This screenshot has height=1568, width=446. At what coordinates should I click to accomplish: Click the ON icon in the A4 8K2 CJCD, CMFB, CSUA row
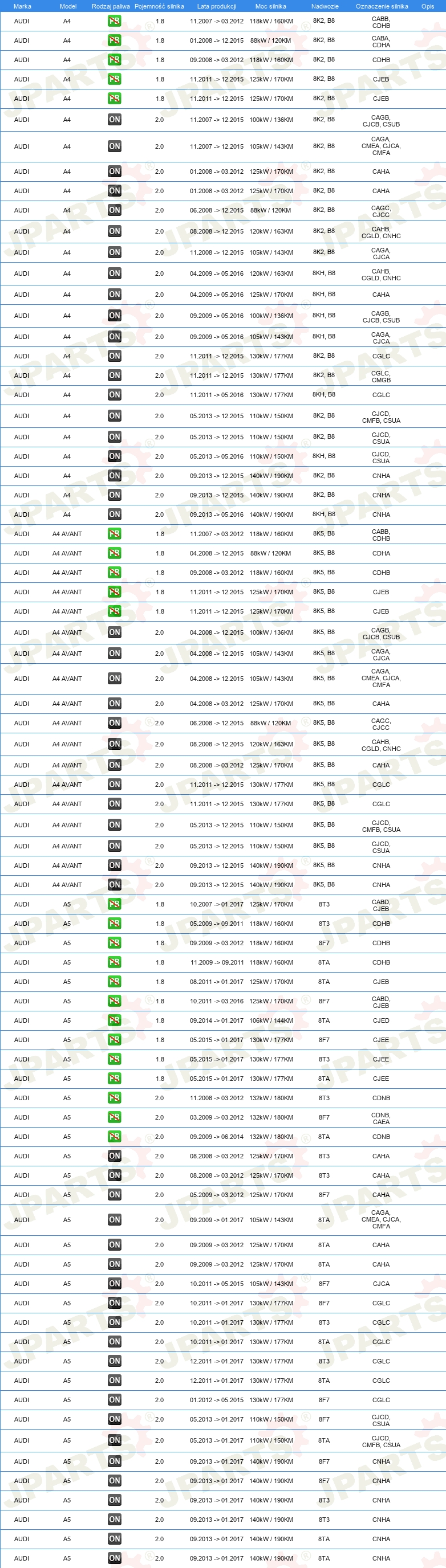[x=115, y=416]
